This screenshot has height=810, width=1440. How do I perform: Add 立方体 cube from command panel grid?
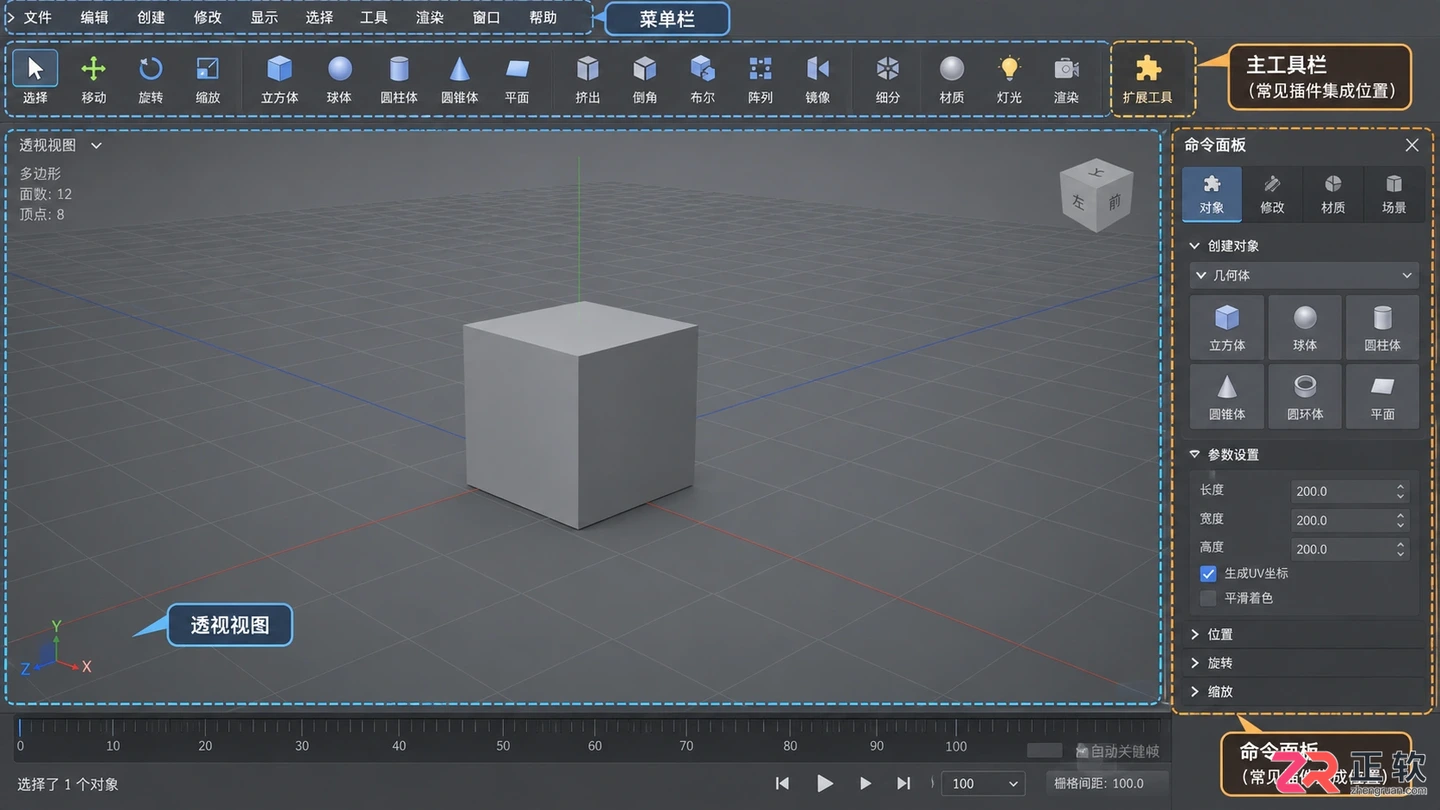[1227, 327]
